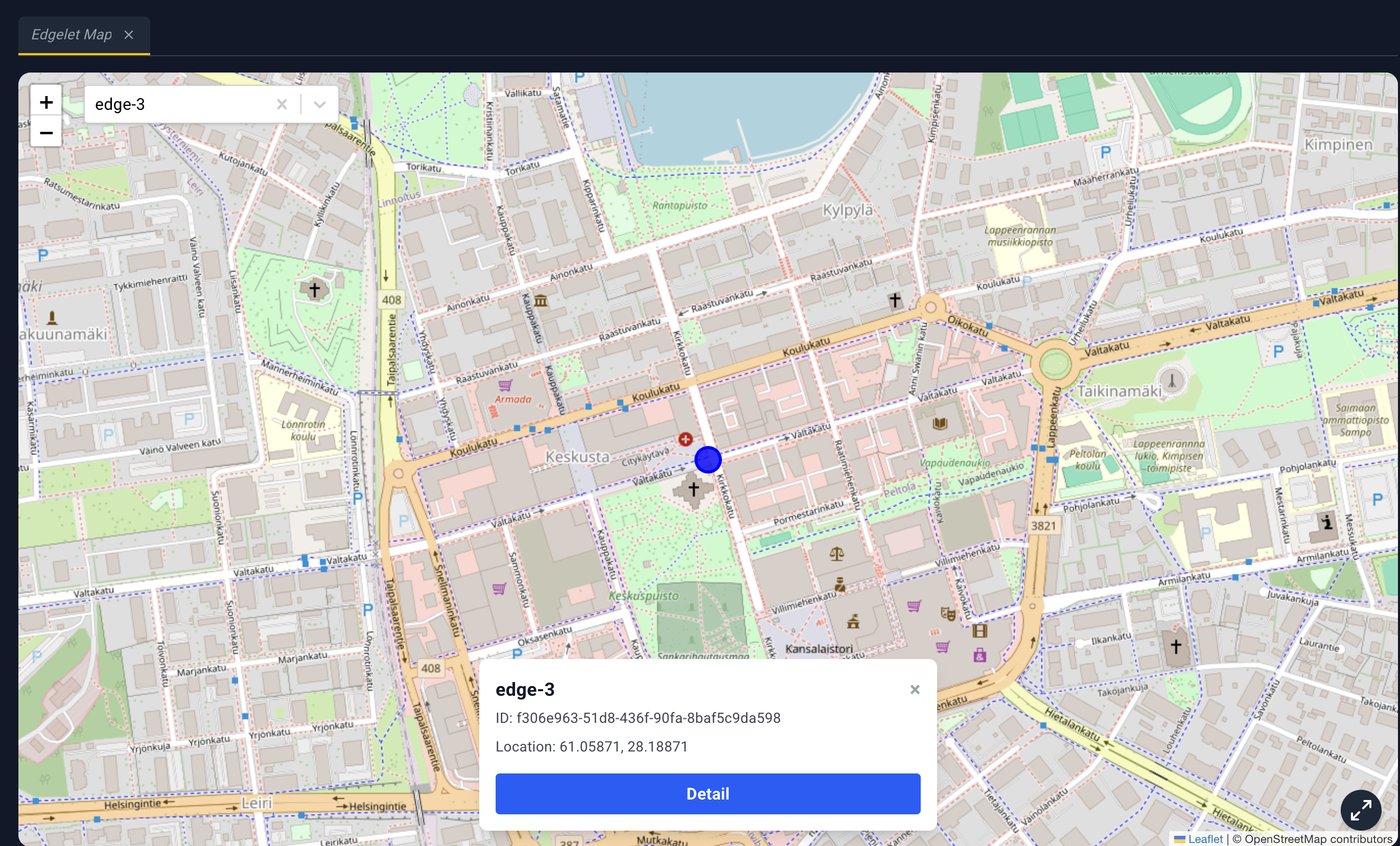Click the red hospital cross icon
Screen dimensions: 1400x846
[x=685, y=439]
